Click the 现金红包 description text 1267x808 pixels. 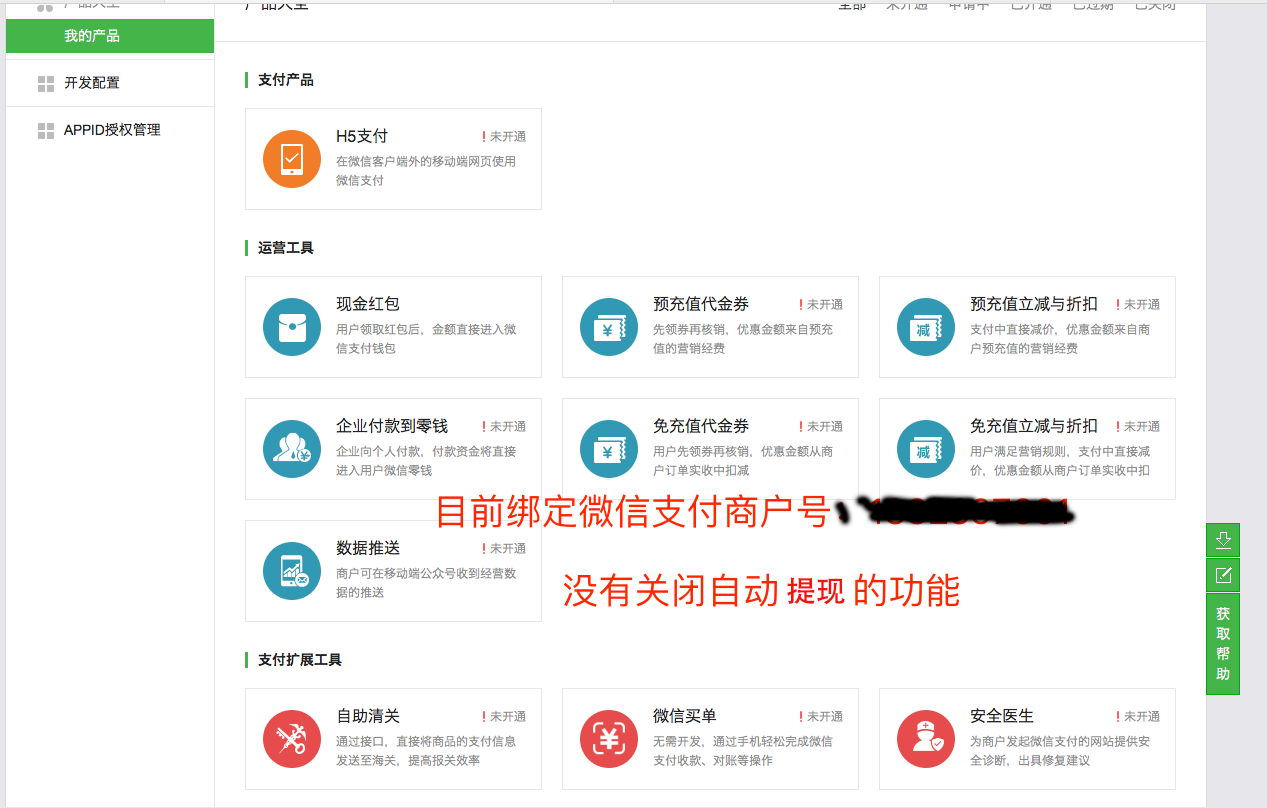pos(426,339)
